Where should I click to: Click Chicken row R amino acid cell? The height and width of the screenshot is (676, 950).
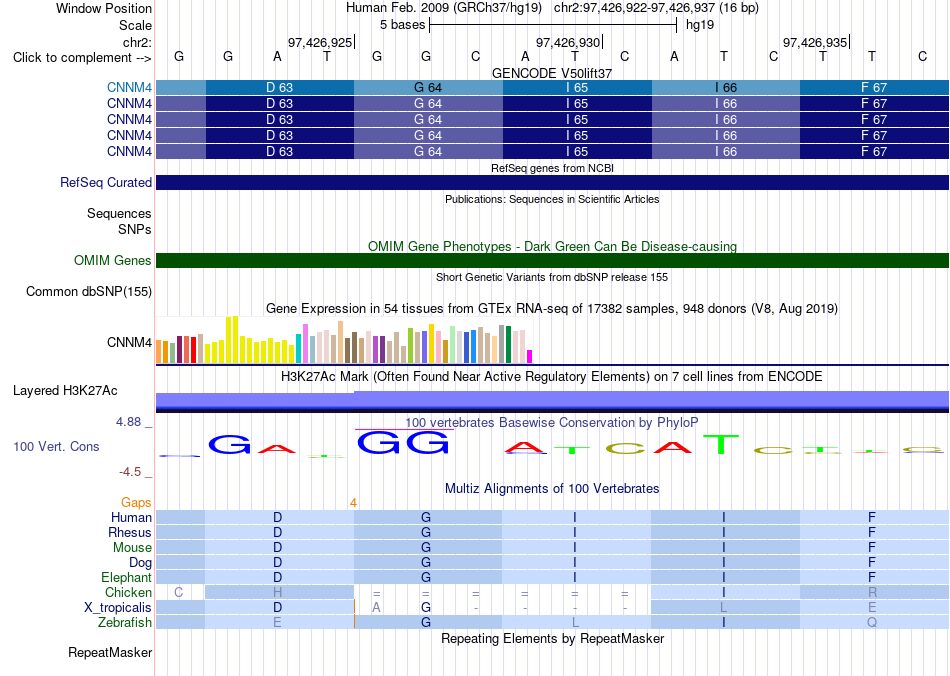pyautogui.click(x=874, y=592)
